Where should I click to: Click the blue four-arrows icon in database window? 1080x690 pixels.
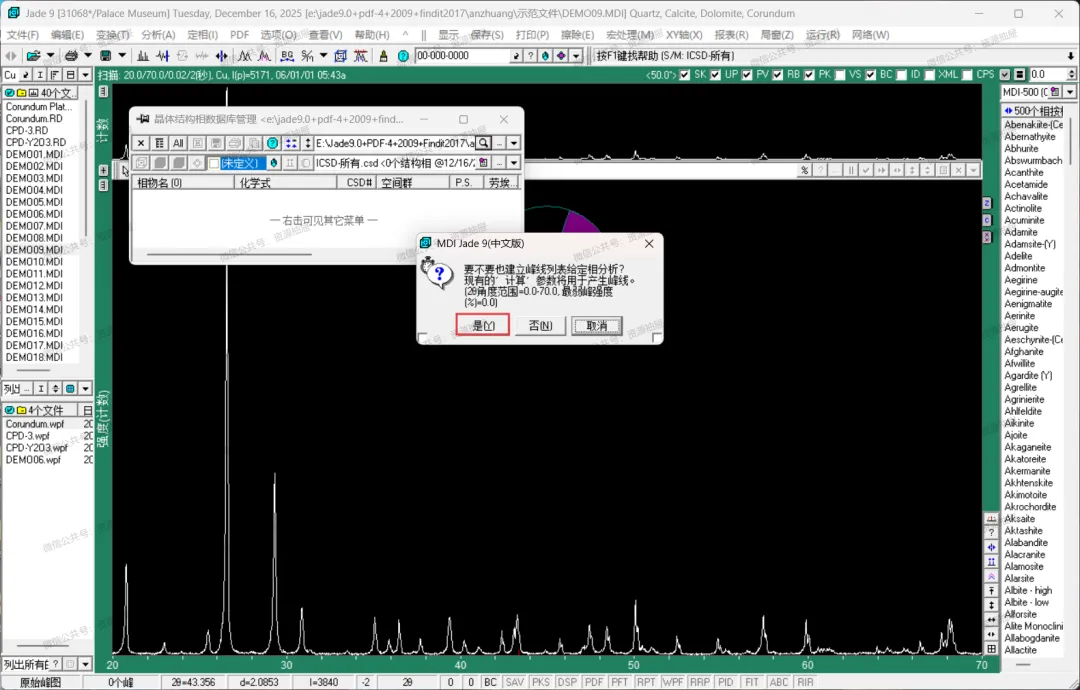[x=291, y=143]
